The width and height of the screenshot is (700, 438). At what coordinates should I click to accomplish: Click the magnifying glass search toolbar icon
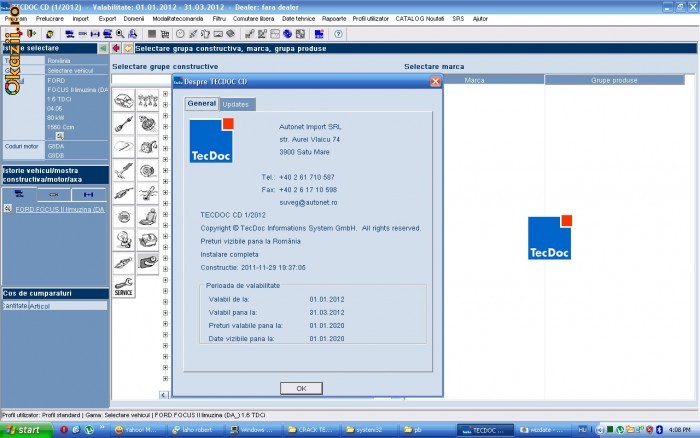120,34
